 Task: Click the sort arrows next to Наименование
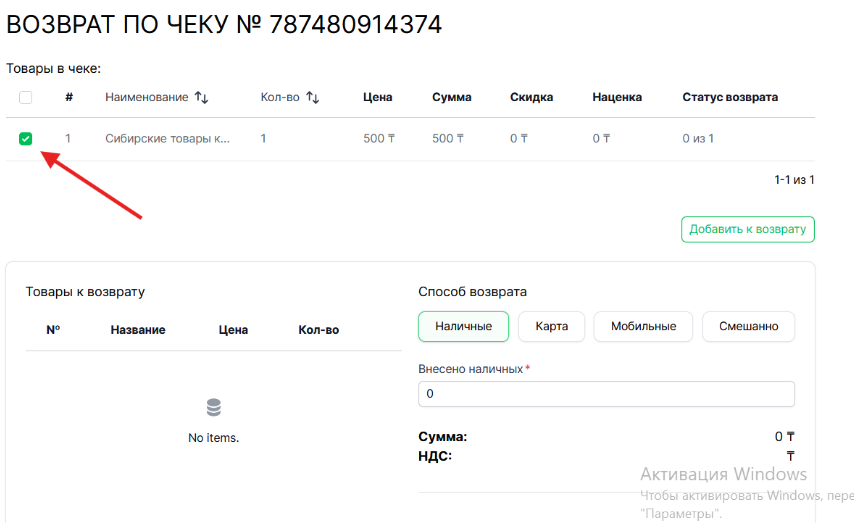201,98
